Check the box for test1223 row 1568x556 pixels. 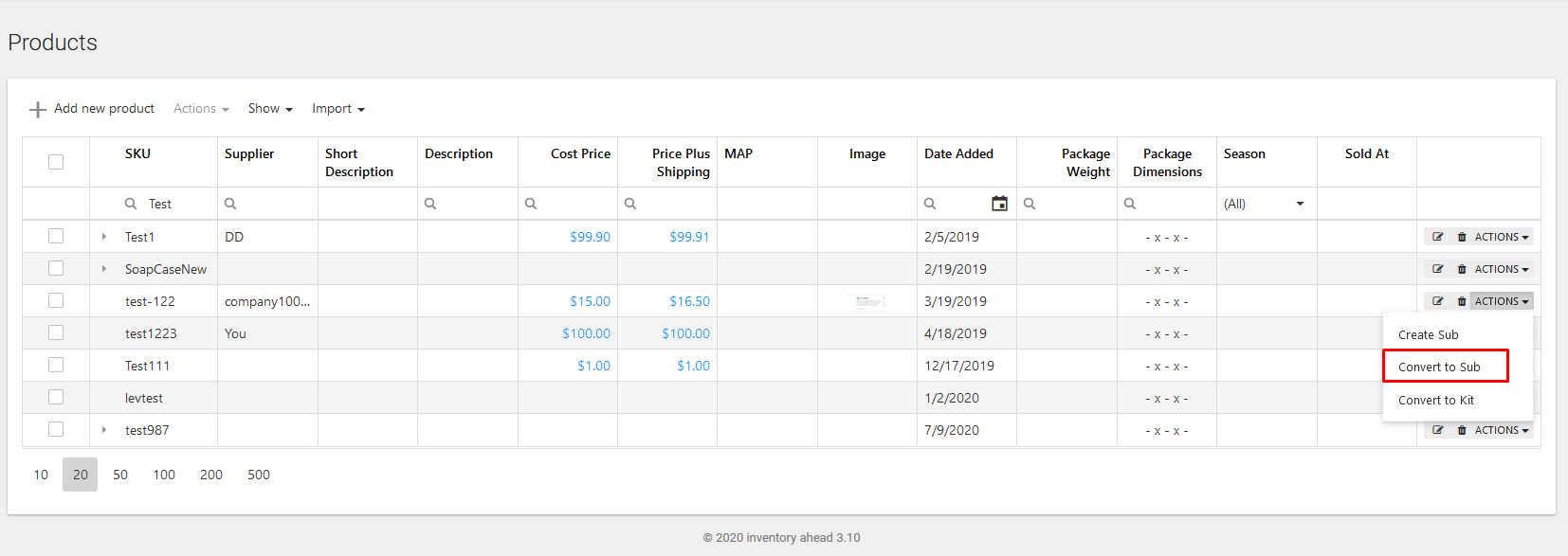(56, 332)
